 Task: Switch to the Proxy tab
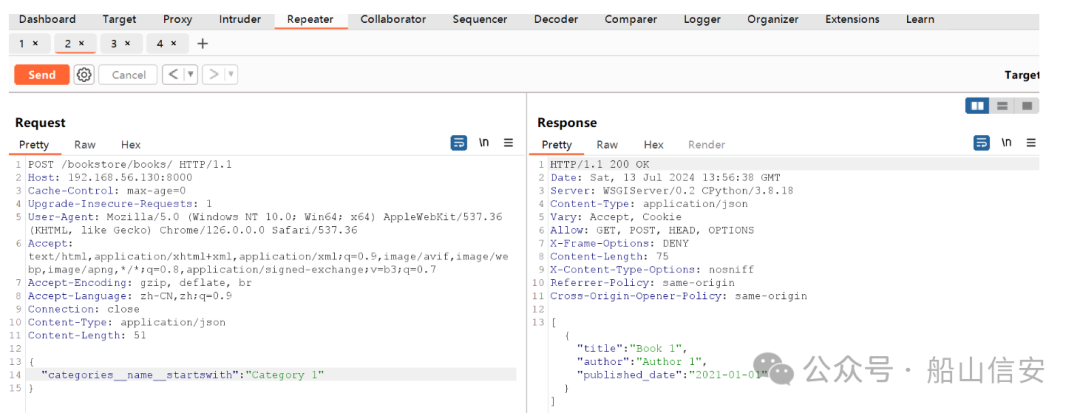click(x=178, y=19)
